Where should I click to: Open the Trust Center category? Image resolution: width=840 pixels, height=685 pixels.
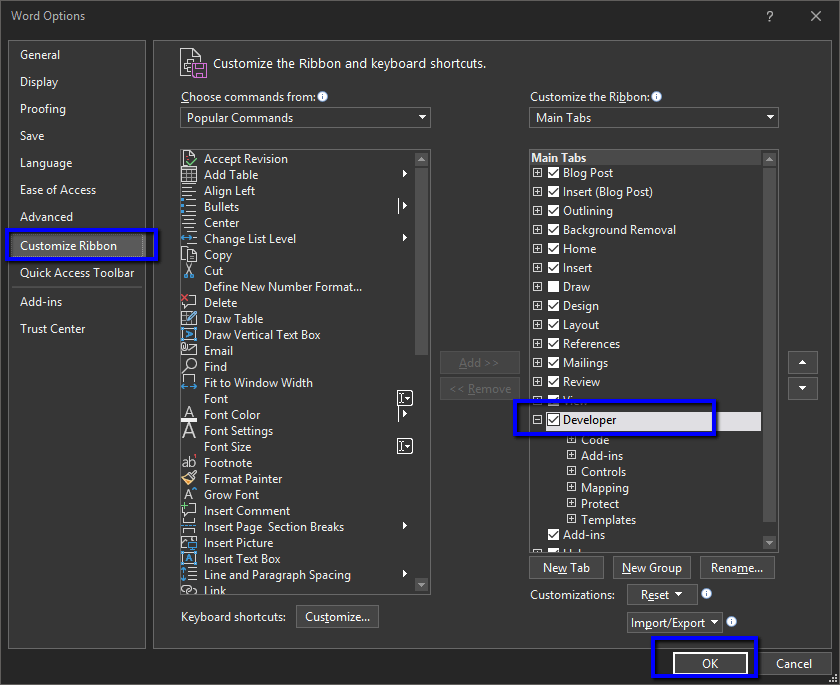[x=53, y=329]
